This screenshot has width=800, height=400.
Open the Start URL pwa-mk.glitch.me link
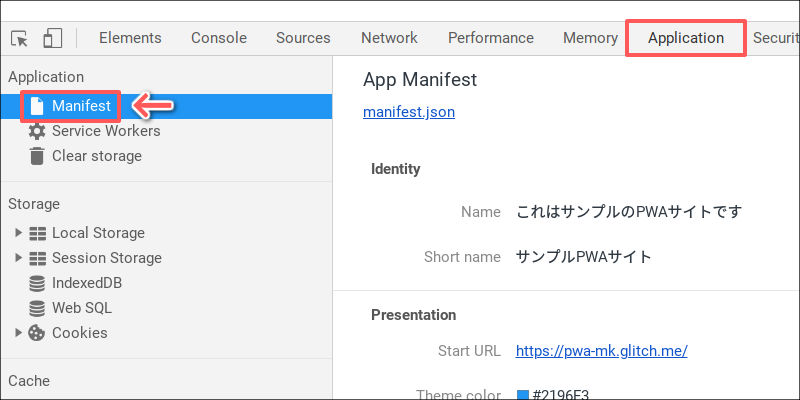601,351
